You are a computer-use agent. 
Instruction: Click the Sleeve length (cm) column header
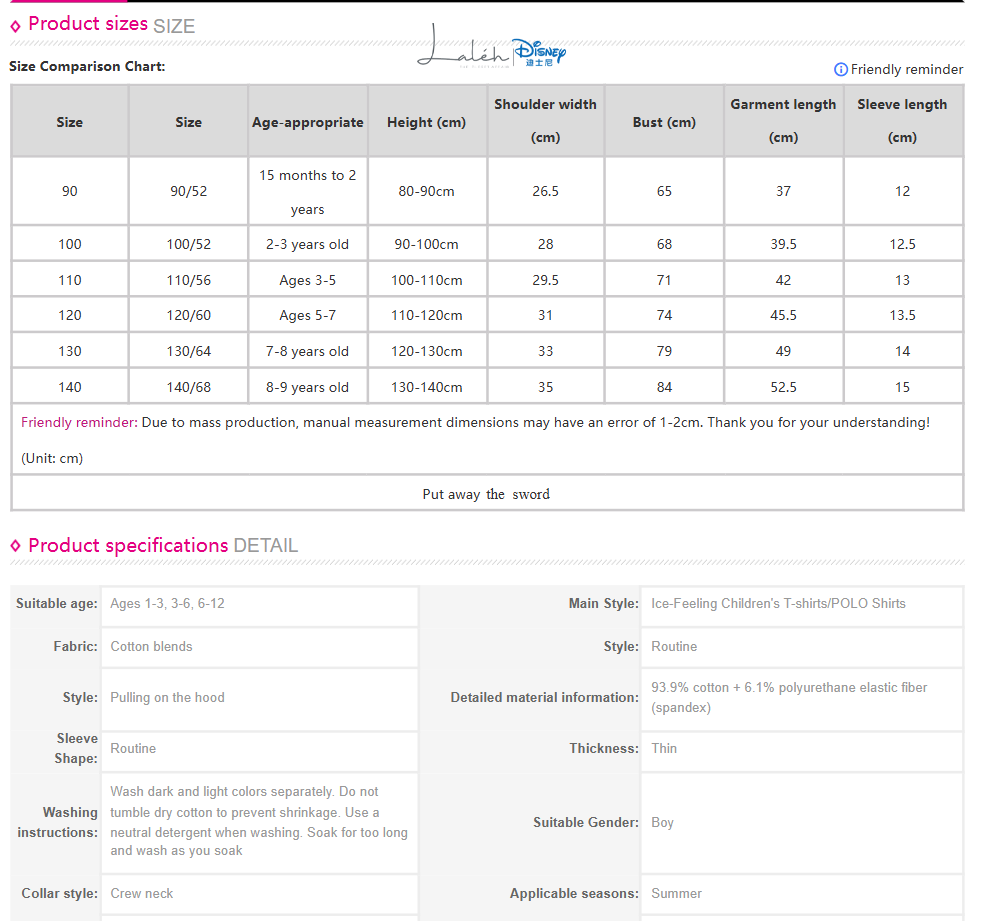(902, 122)
